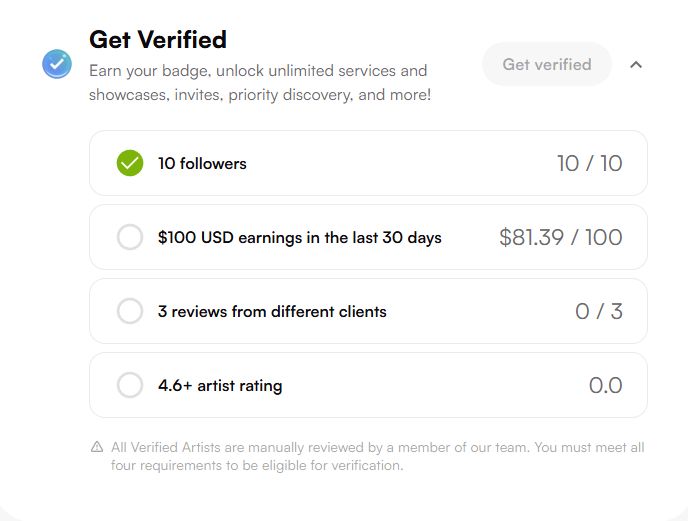Open the 3 reviews from different clients label

pos(272,311)
